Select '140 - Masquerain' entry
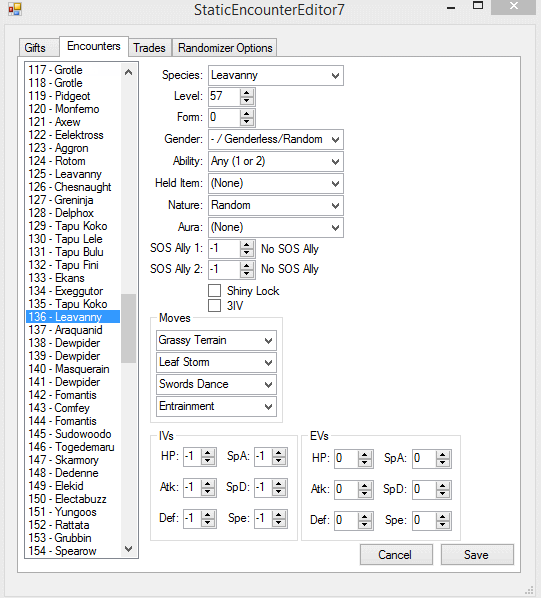Viewport: 541px width, 598px height. pyautogui.click(x=73, y=369)
